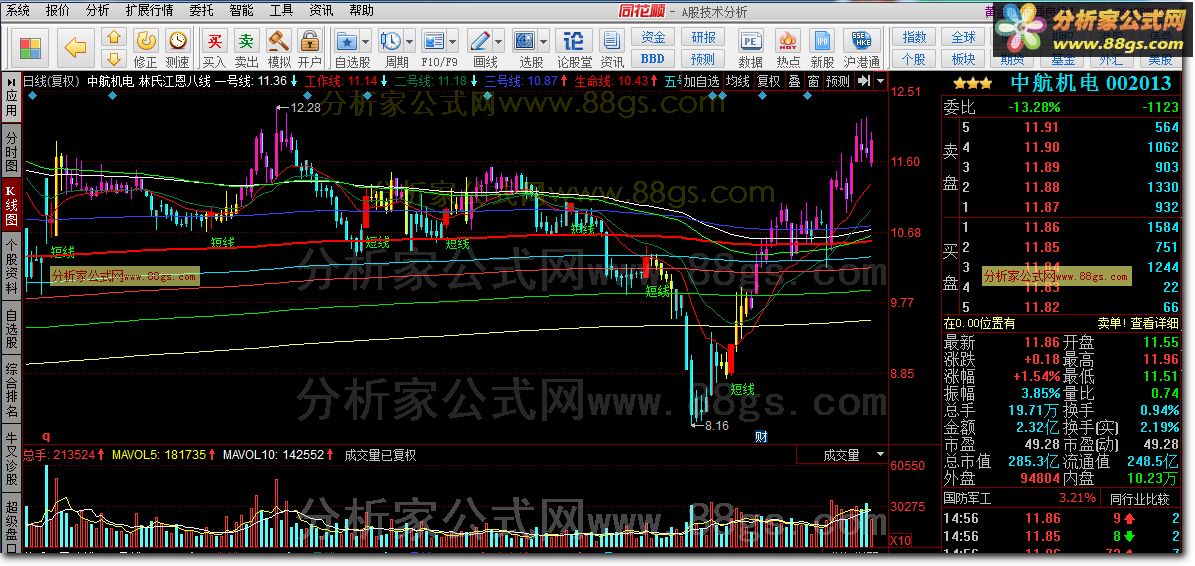The height and width of the screenshot is (566, 1195).
Task: Expand the 周期 period dropdown arrow
Action: [410, 41]
